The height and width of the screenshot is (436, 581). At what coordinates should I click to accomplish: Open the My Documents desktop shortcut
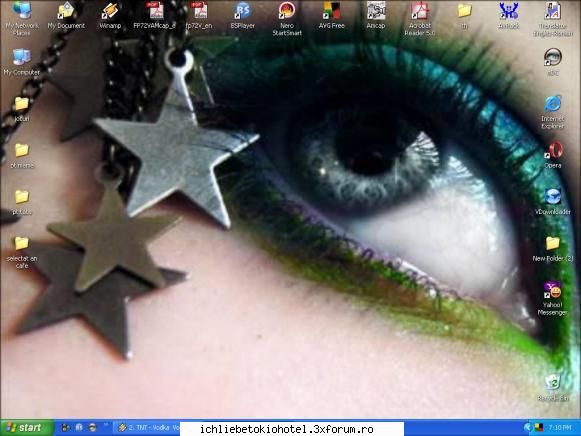point(66,16)
